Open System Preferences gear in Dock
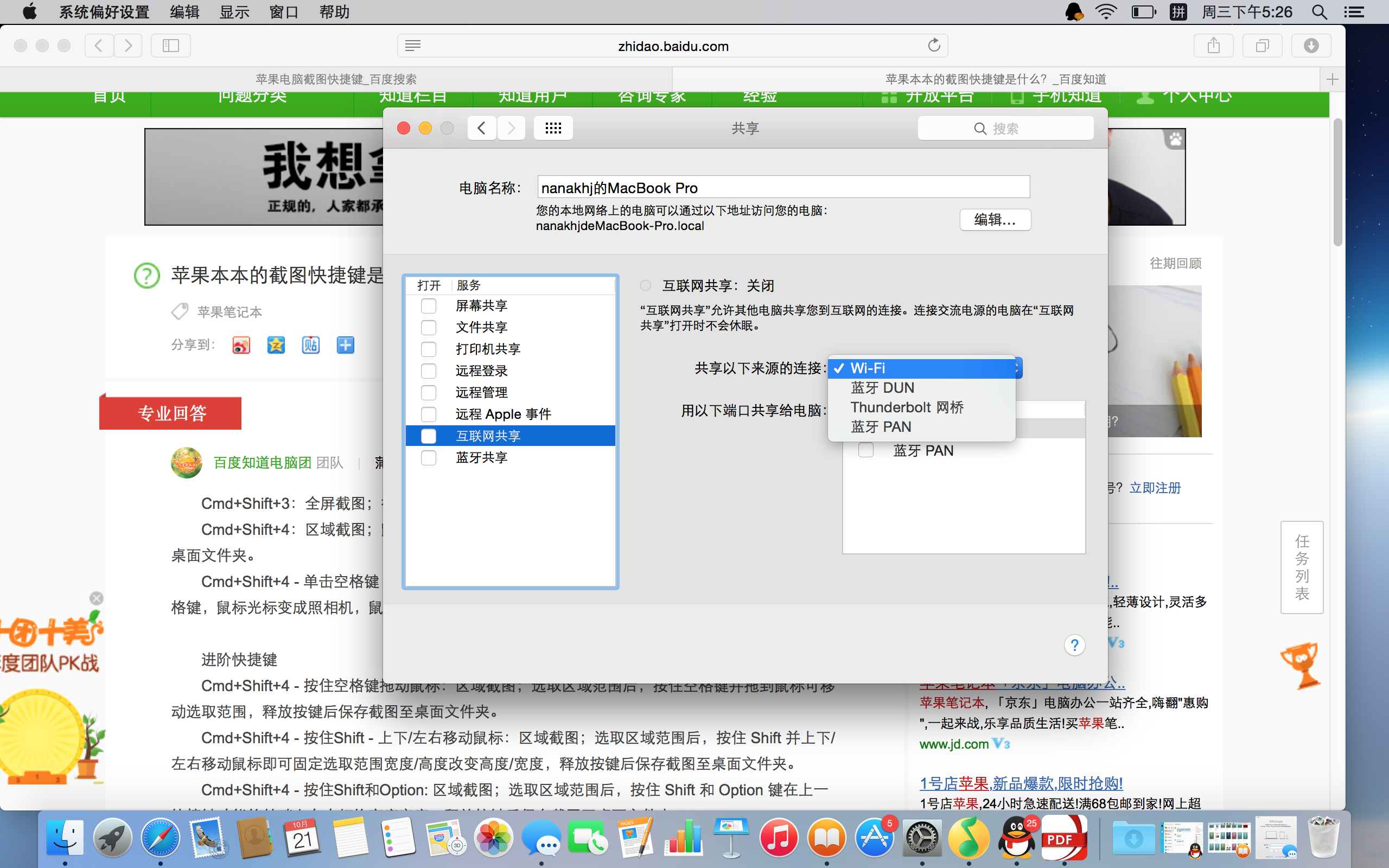Viewport: 1389px width, 868px height. point(922,838)
